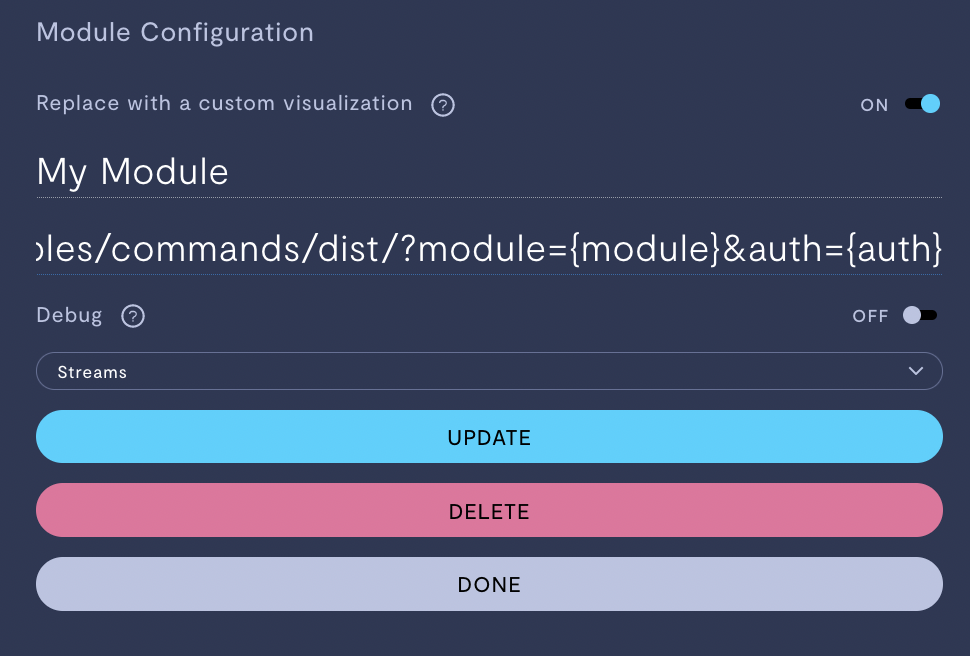
Task: Expand Streams using its chevron arrow
Action: (x=916, y=371)
